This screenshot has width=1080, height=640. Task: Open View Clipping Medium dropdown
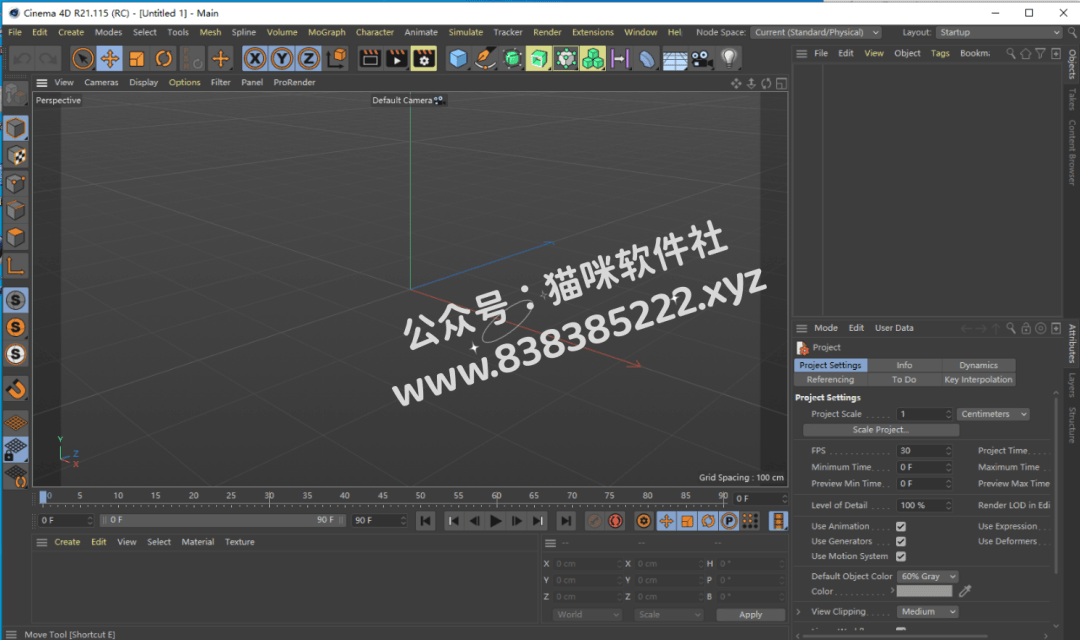[927, 612]
